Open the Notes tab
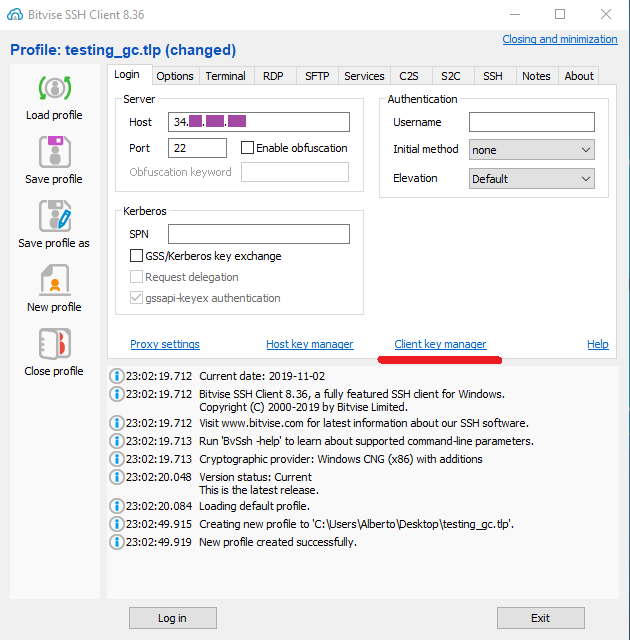Screen dimensions: 630x640 [537, 76]
